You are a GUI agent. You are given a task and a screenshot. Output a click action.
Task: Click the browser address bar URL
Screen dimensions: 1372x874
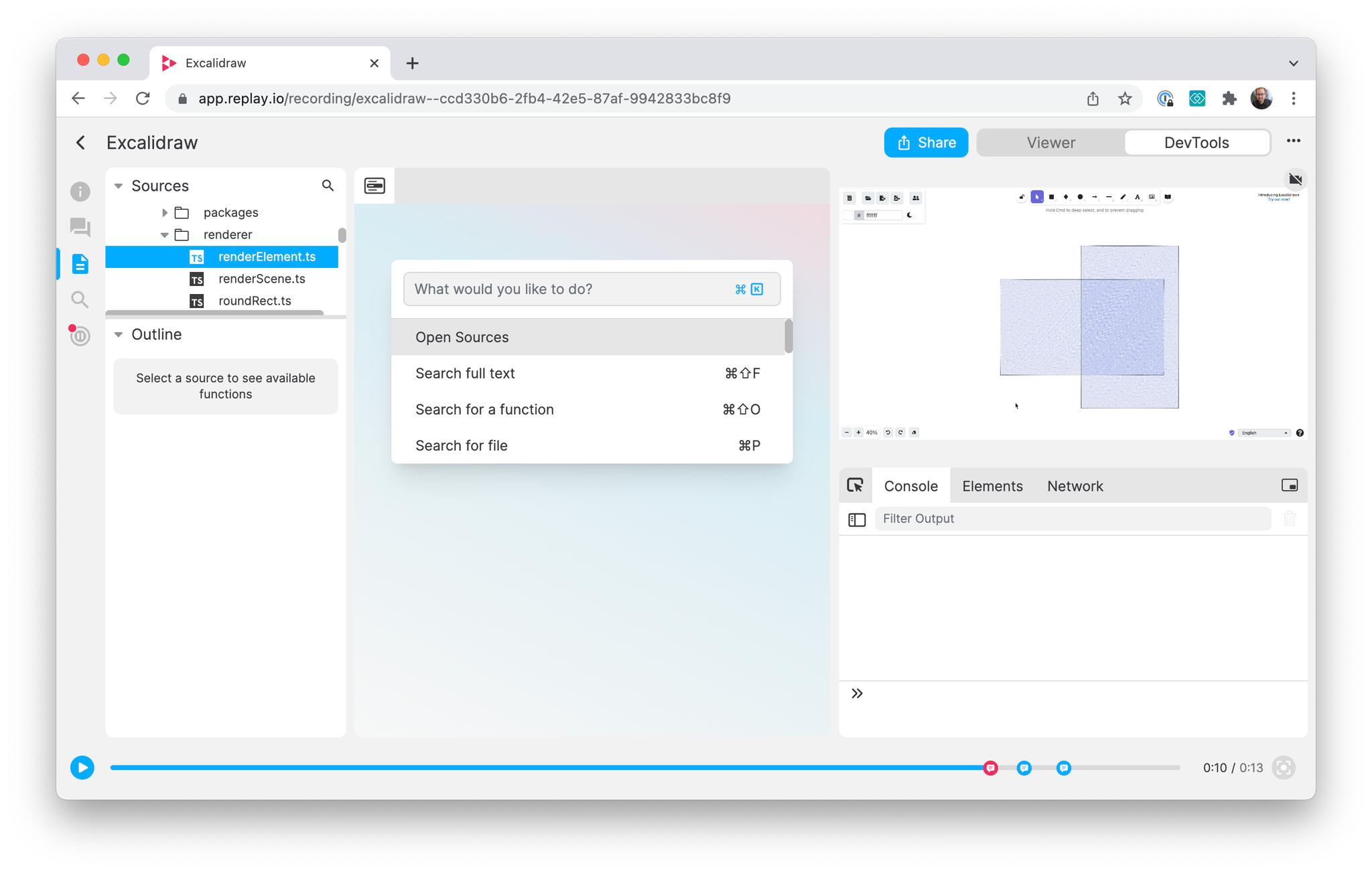coord(464,98)
